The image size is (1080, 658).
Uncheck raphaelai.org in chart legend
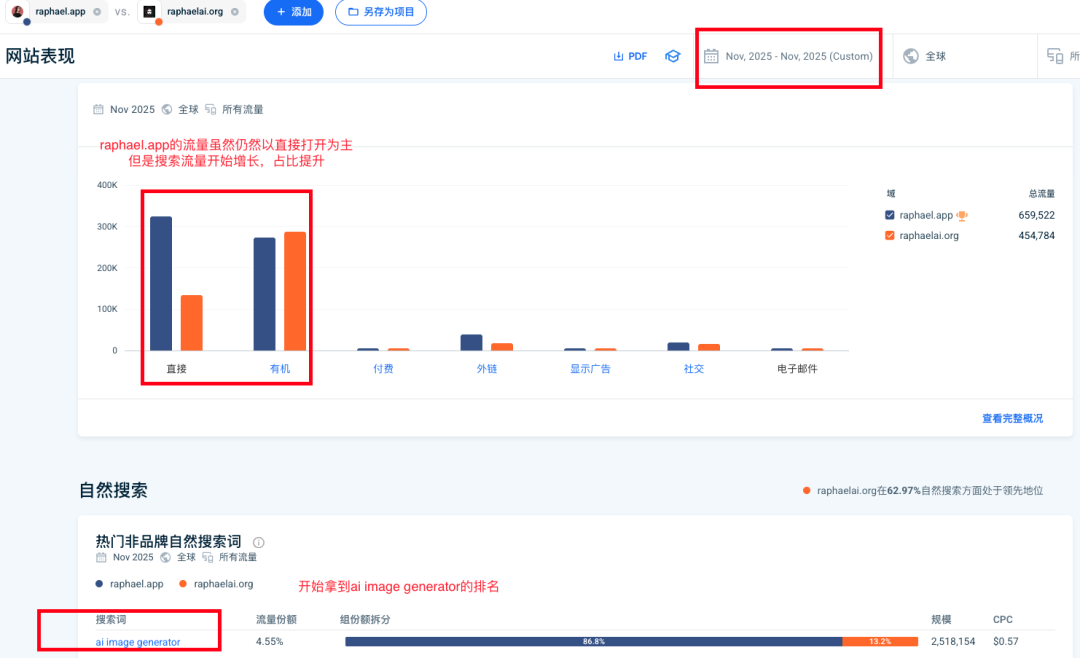pos(890,236)
